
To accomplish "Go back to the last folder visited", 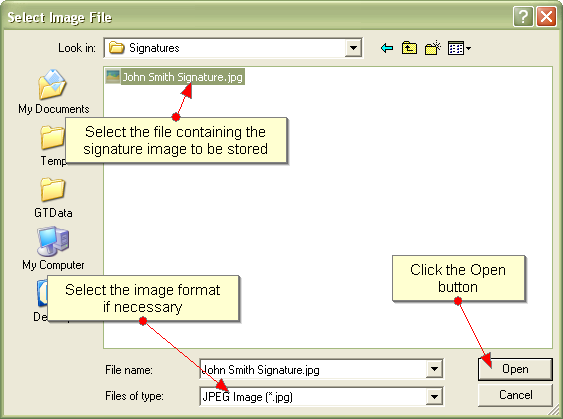I will [x=387, y=48].
